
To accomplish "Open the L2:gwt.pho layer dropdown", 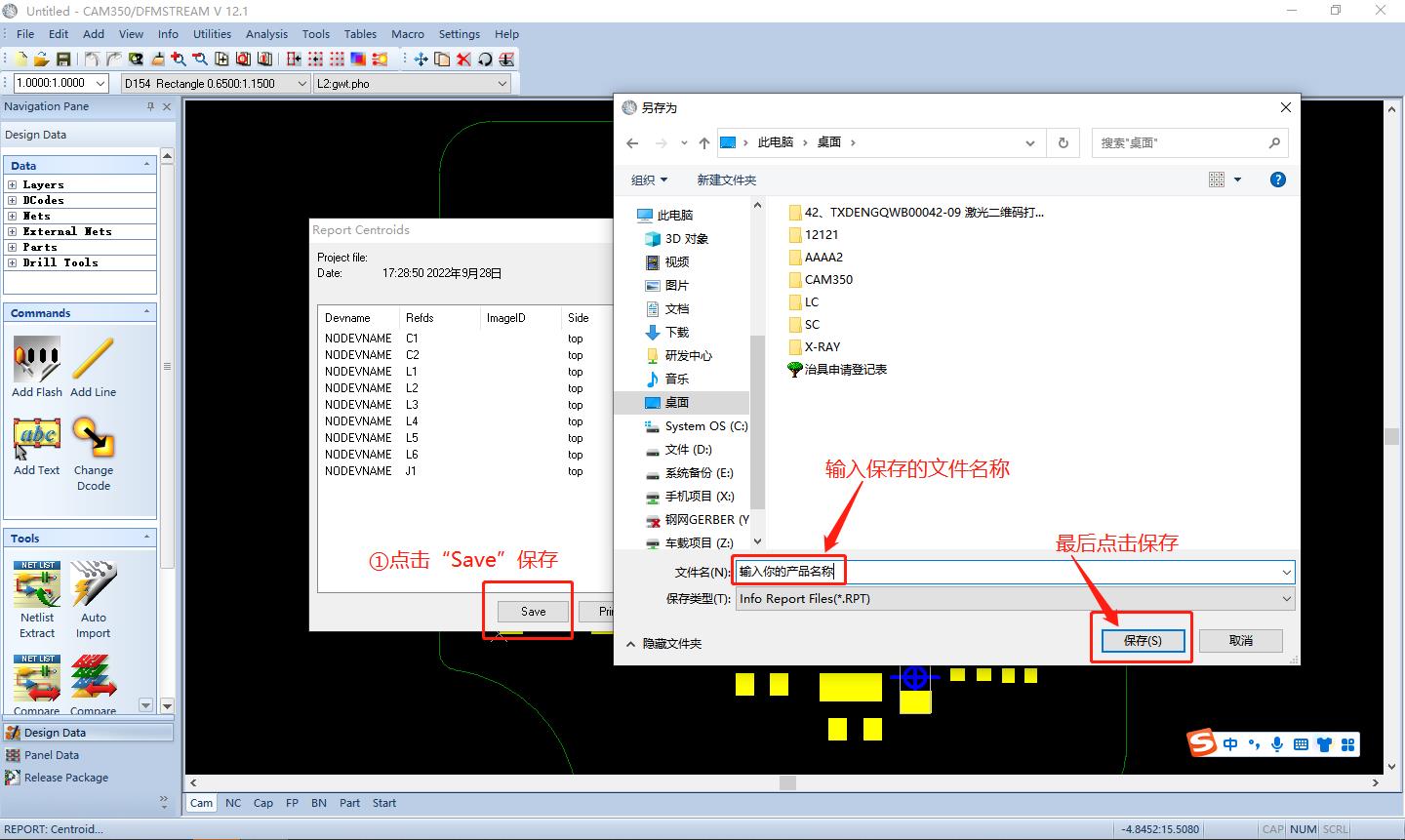I will click(x=502, y=84).
